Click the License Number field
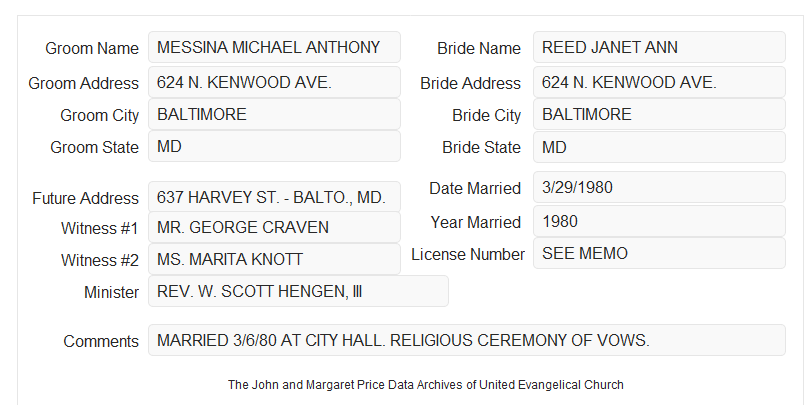The height and width of the screenshot is (405, 805). [659, 253]
